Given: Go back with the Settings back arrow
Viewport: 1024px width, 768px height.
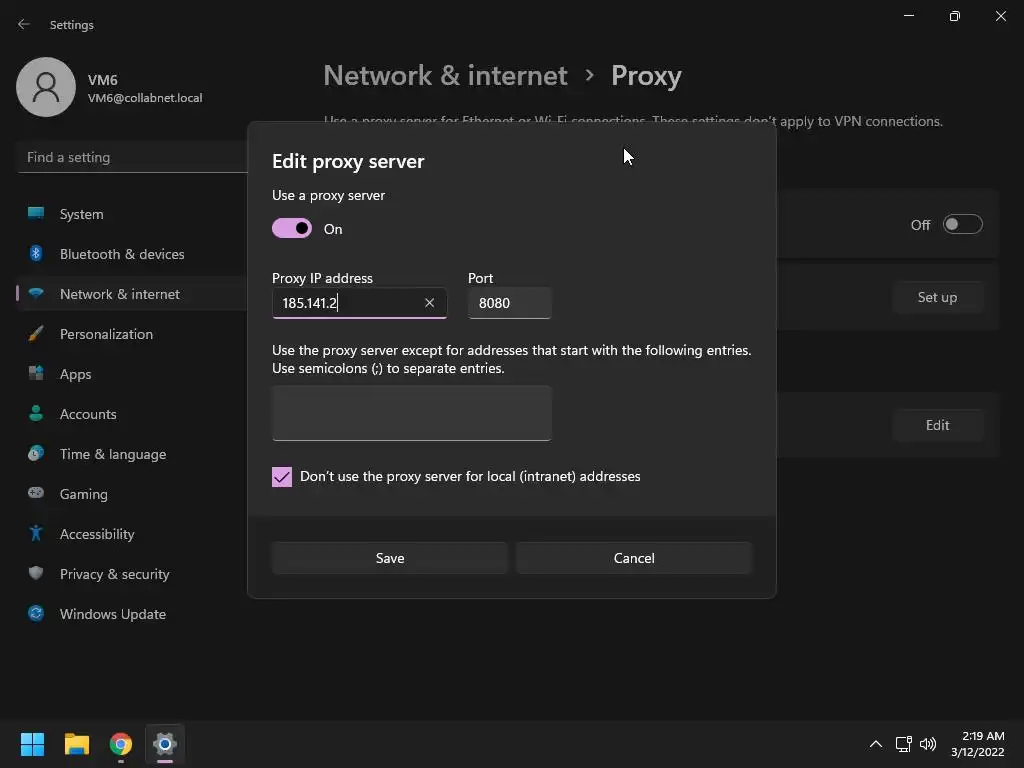Looking at the screenshot, I should pyautogui.click(x=24, y=24).
